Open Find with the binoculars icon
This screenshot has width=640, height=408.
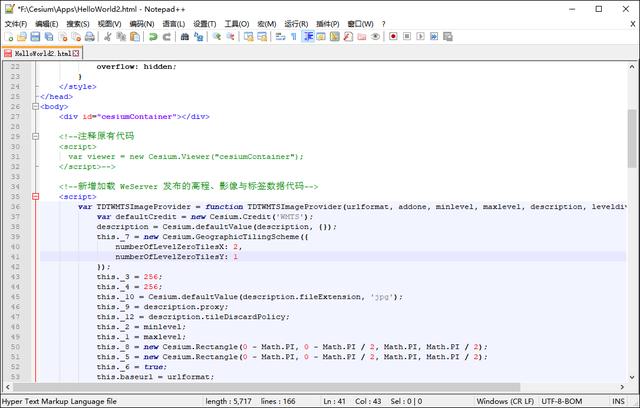point(184,37)
